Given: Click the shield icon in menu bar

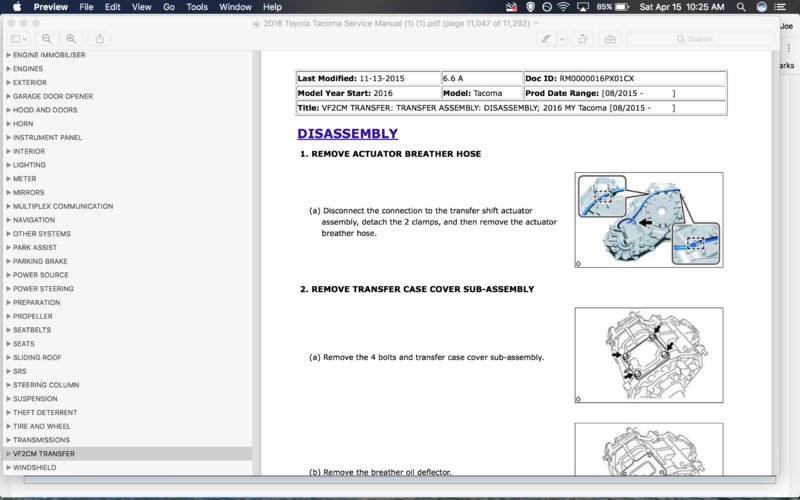Looking at the screenshot, I should coord(530,7).
